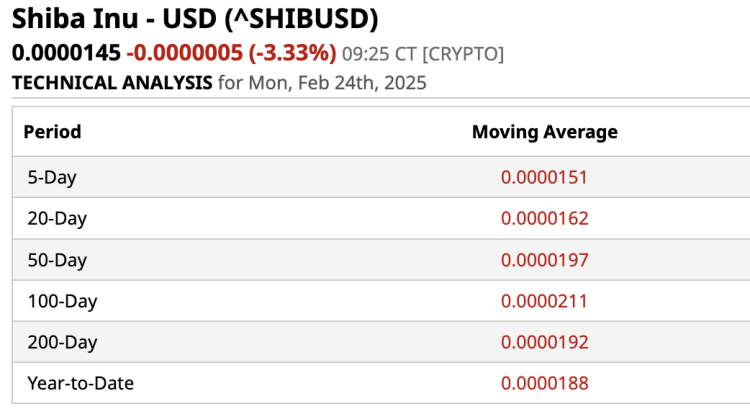Click the Period column header
This screenshot has width=750, height=409.
pyautogui.click(x=52, y=132)
